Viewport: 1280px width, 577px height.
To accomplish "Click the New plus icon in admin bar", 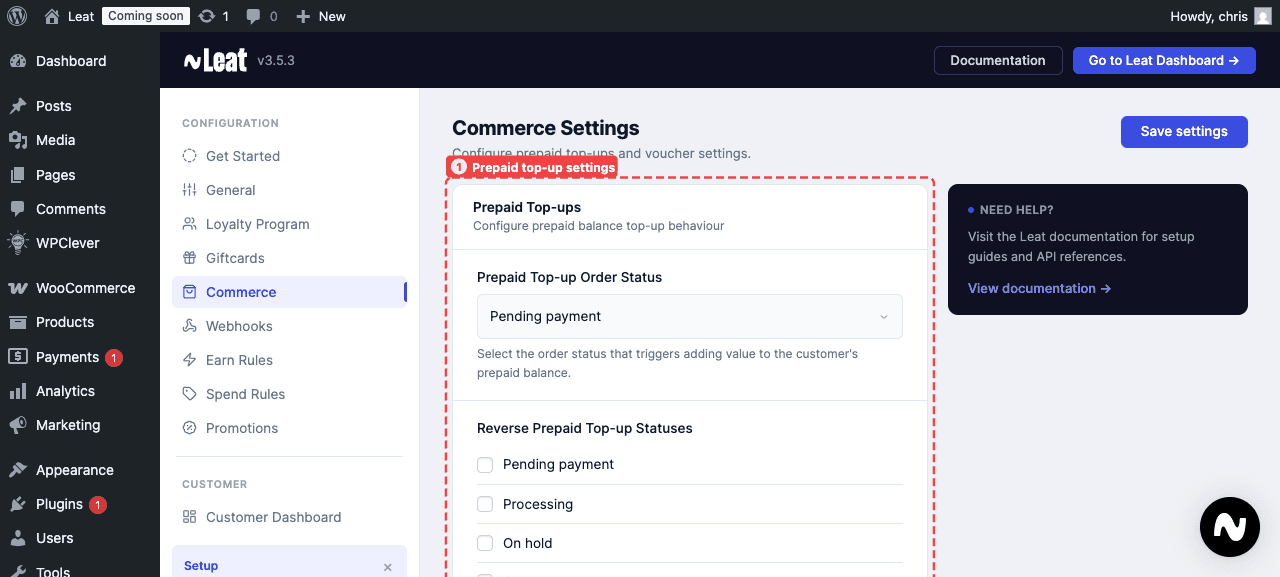I will (303, 16).
